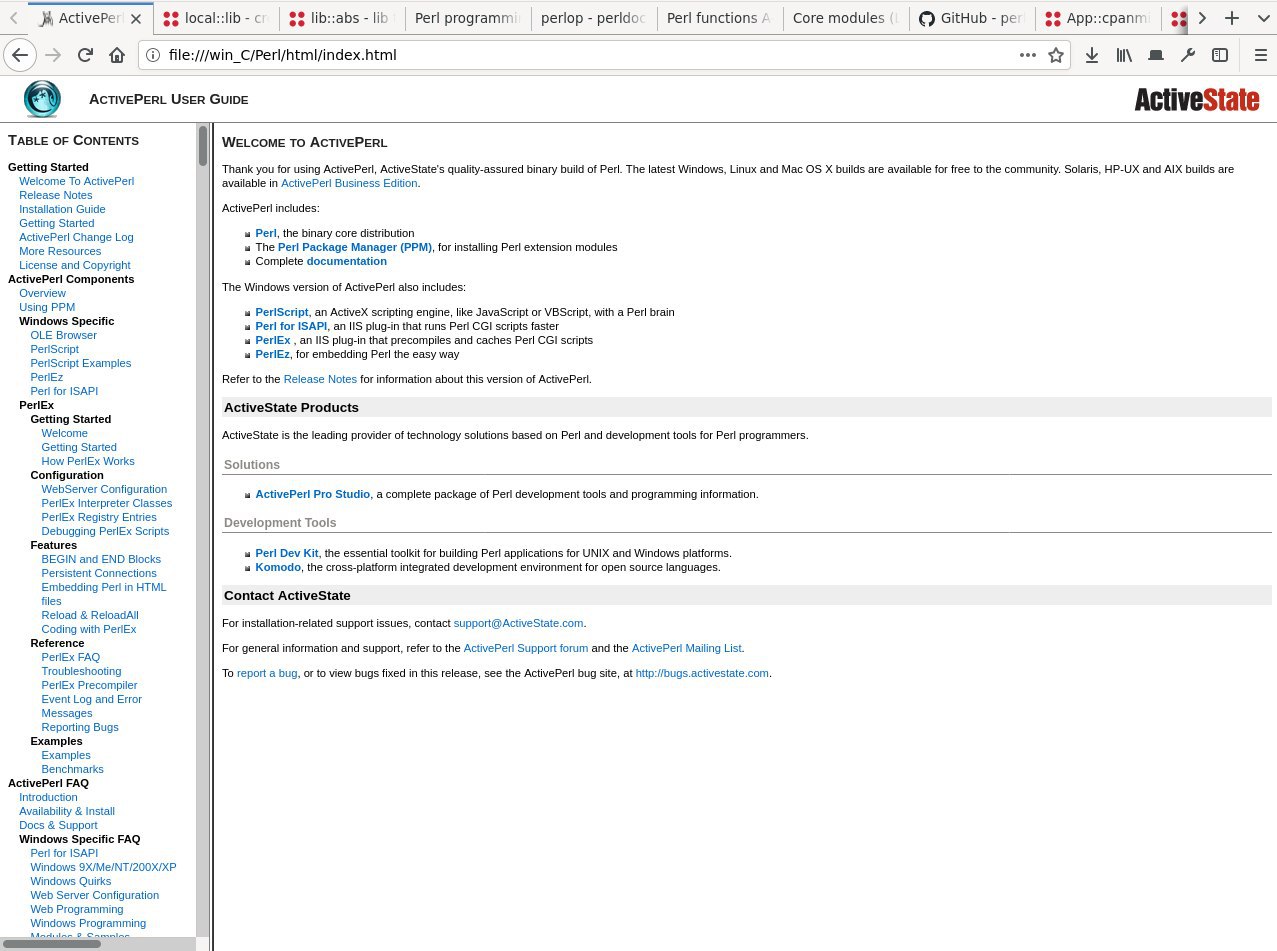Switch to the GitHub tab
This screenshot has width=1277, height=951.
(x=973, y=18)
